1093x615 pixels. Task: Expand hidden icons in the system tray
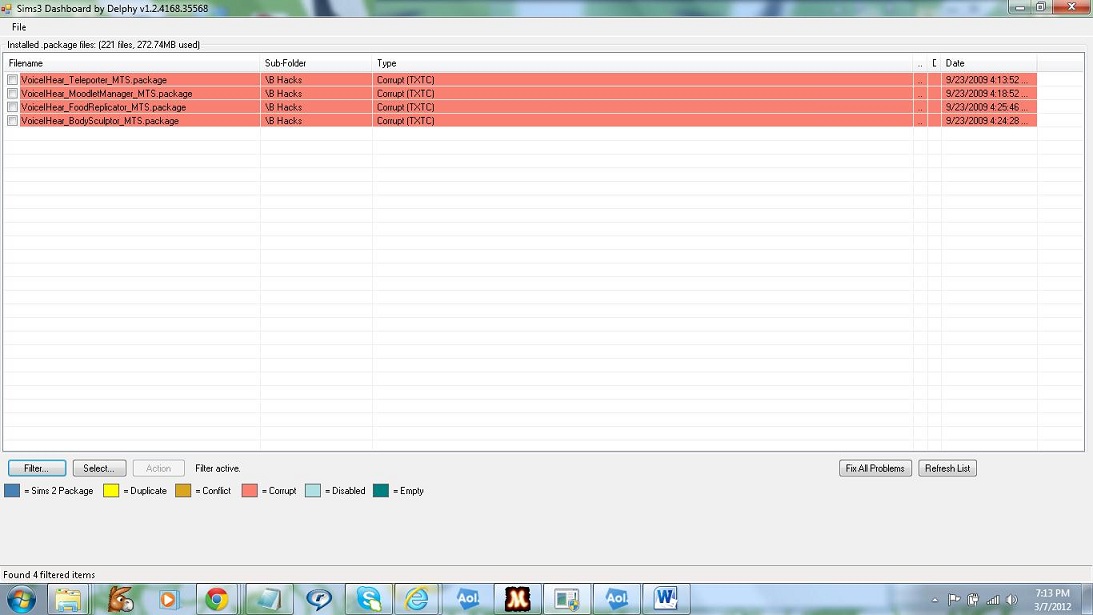[x=936, y=598]
